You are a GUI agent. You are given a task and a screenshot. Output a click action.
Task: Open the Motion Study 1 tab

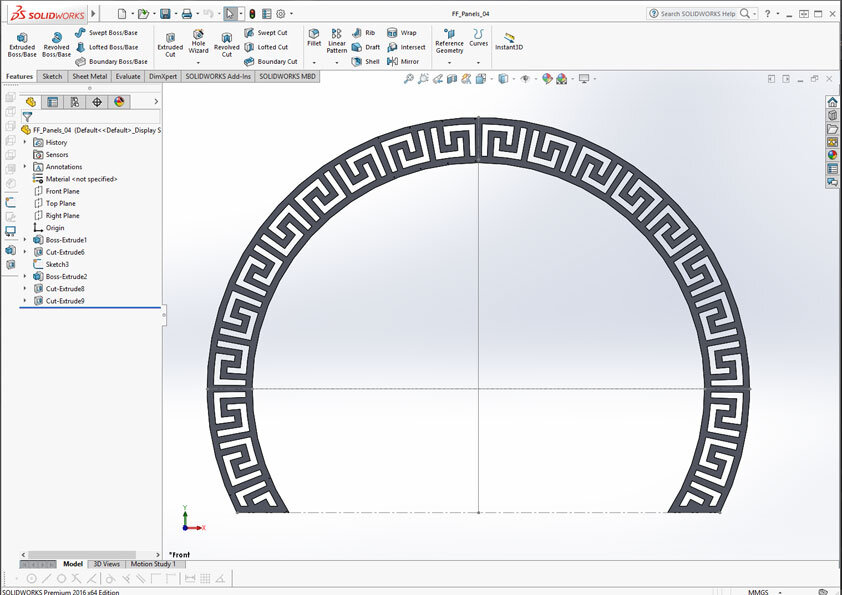(153, 564)
